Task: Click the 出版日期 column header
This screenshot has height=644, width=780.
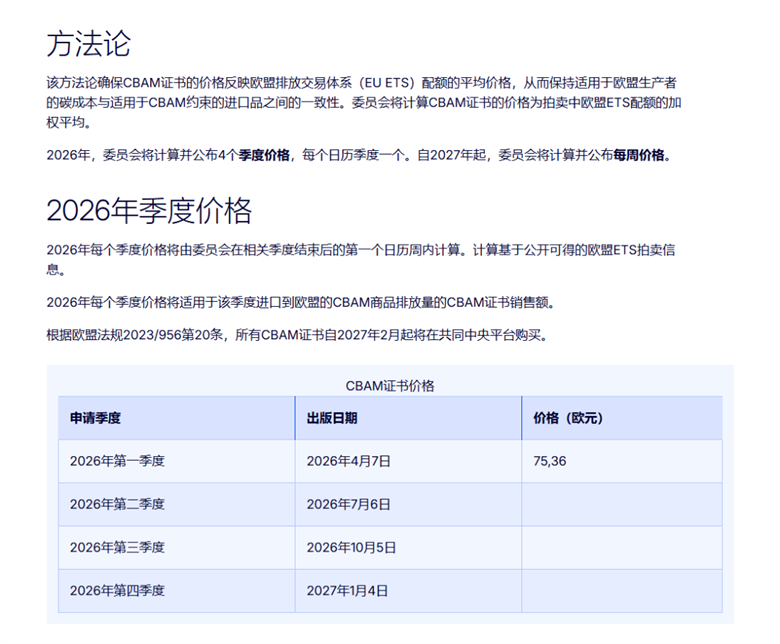Action: point(408,418)
